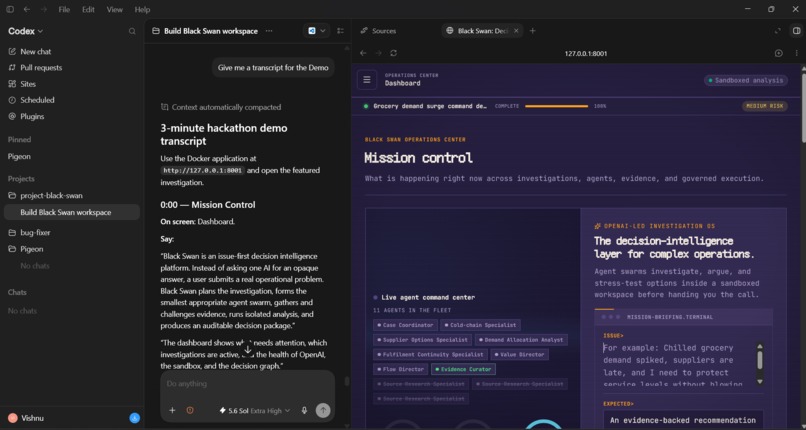Click the send arrow button

[x=323, y=410]
